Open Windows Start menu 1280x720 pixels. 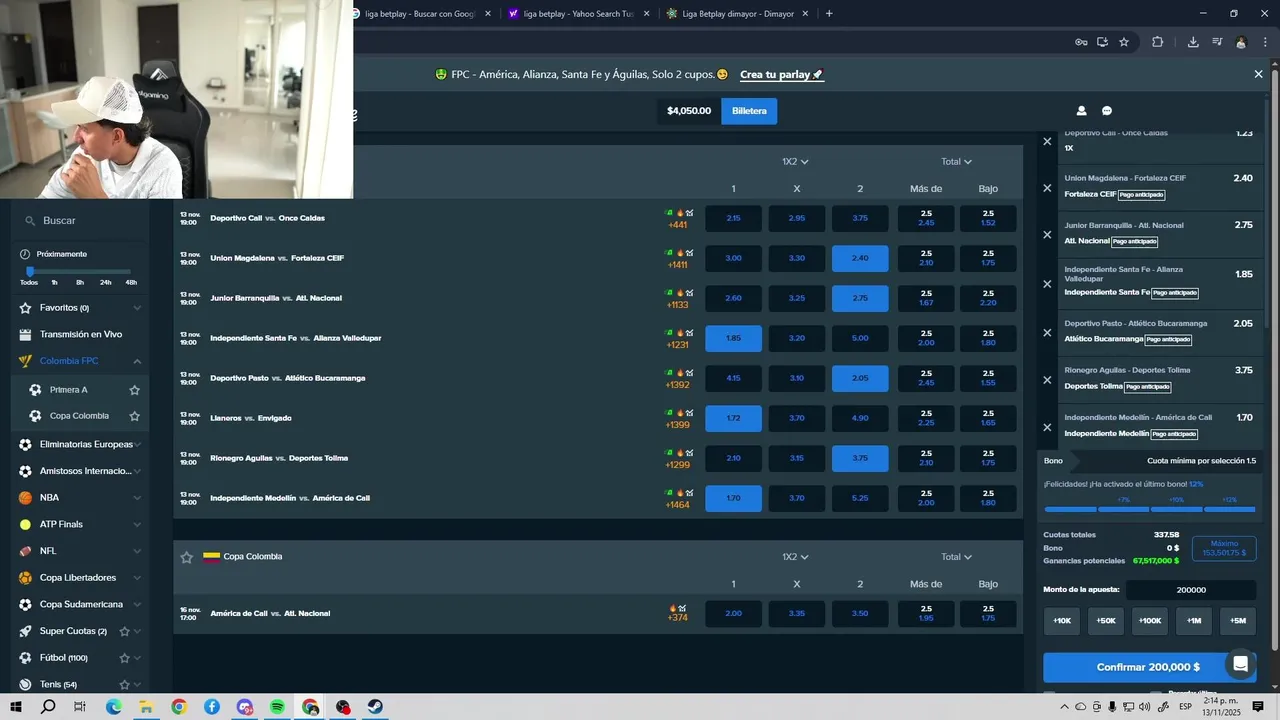[16, 707]
